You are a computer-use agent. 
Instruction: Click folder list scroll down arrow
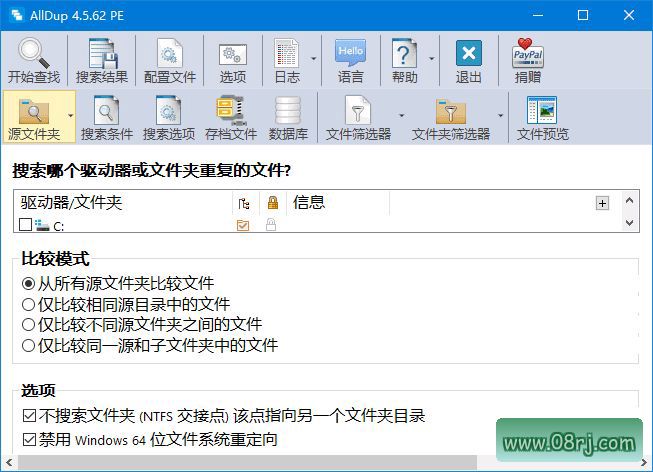tap(630, 223)
